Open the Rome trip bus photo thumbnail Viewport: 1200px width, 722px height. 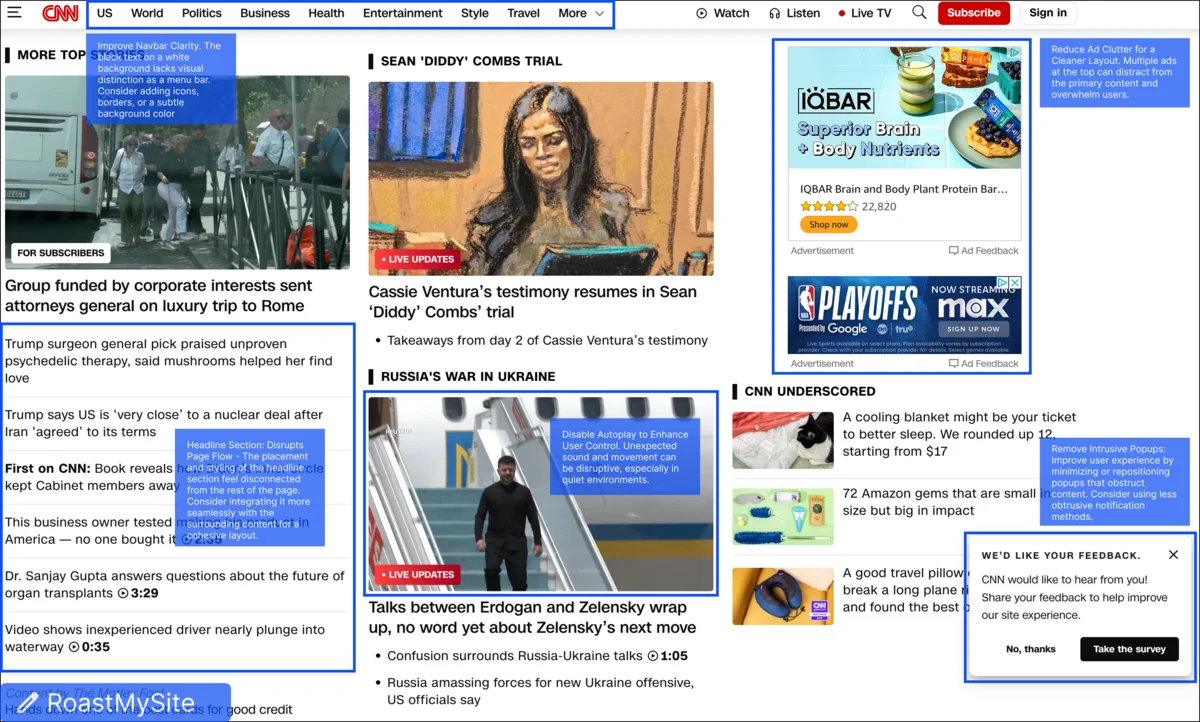point(177,172)
